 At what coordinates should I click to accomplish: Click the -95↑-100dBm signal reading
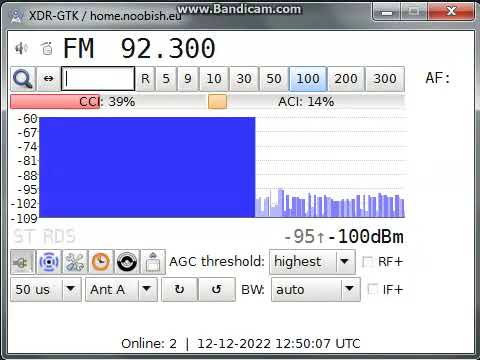point(343,237)
